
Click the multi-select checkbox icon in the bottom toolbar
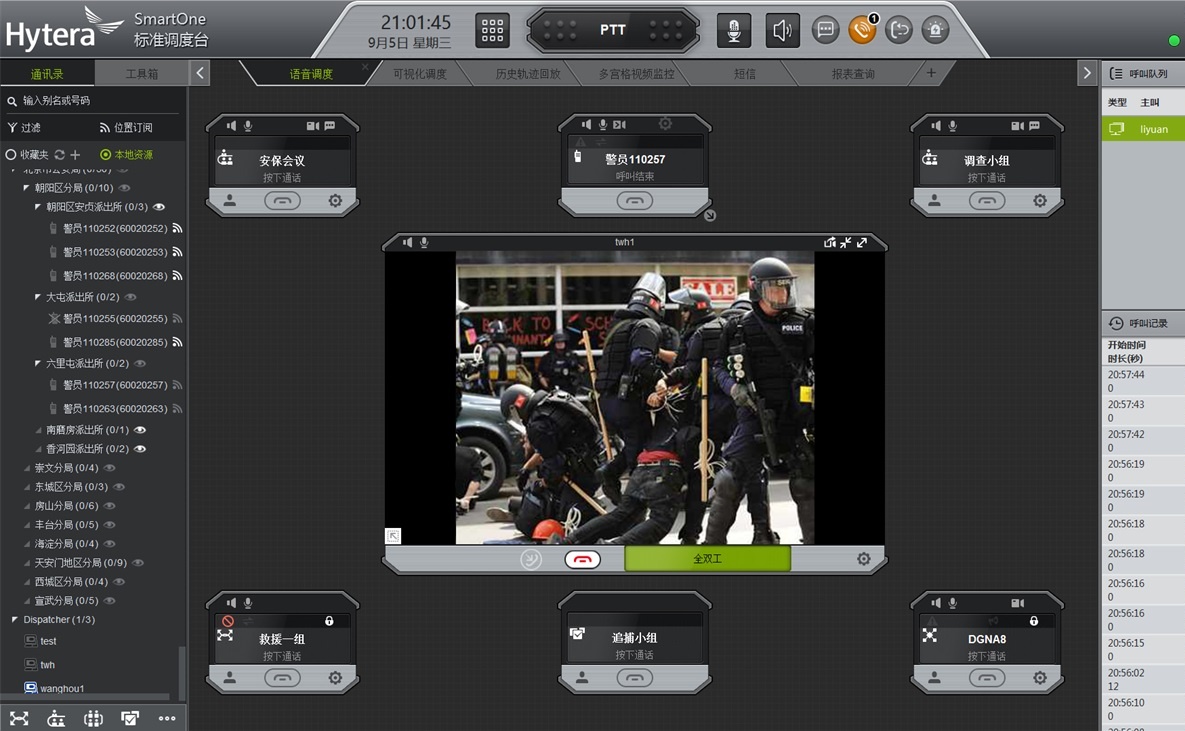[x=130, y=718]
